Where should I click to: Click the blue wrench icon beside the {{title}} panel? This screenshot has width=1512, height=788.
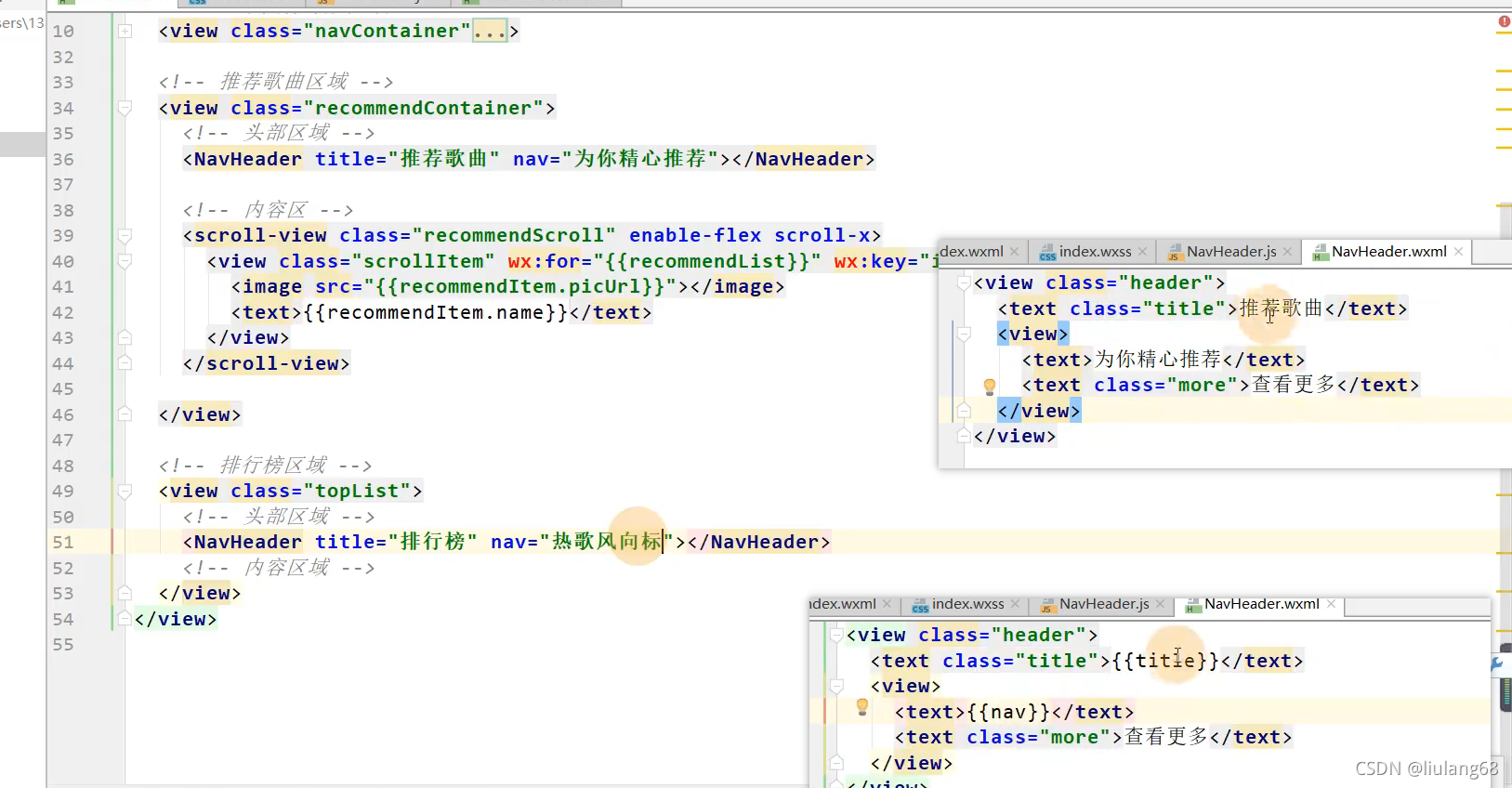[x=1496, y=663]
